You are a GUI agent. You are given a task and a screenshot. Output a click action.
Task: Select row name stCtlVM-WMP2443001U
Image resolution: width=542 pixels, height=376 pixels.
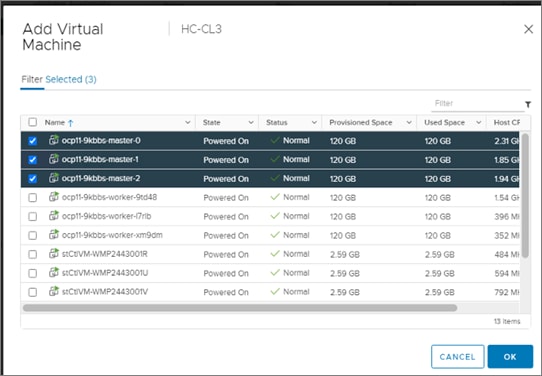pyautogui.click(x=105, y=273)
